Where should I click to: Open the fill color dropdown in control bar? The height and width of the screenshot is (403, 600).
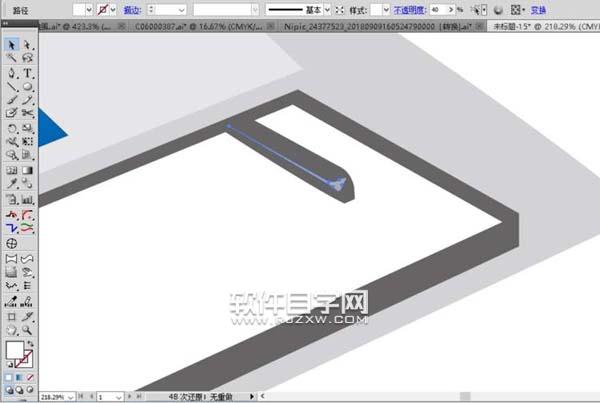89,10
